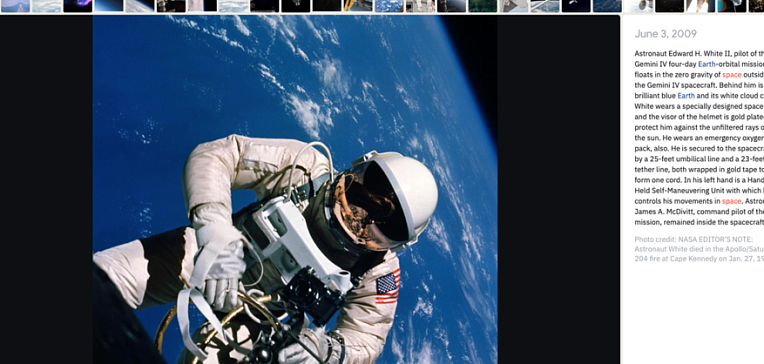Click the main astronaut spacewalk photo
The width and height of the screenshot is (764, 364).
point(295,190)
